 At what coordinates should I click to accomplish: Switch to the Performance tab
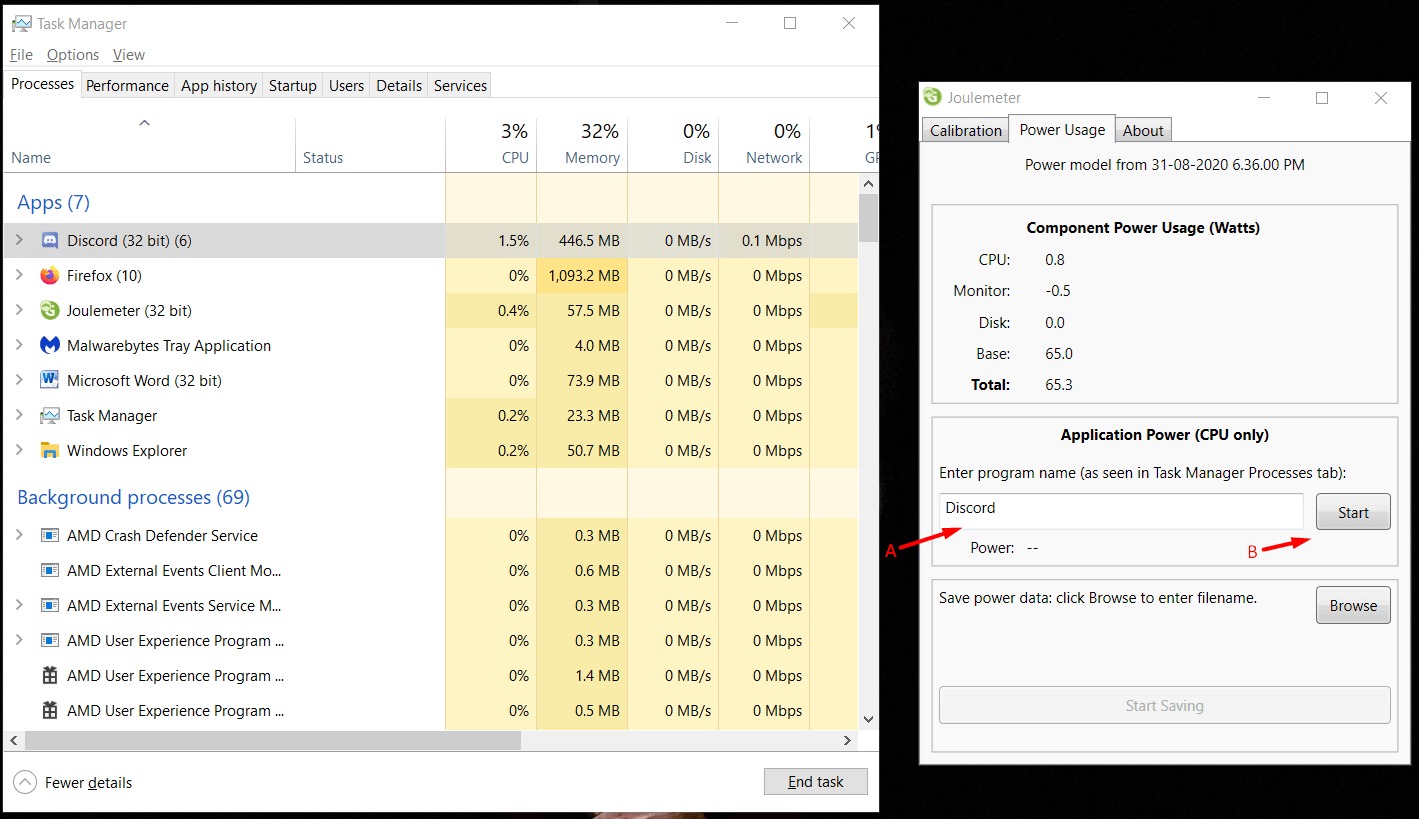(x=127, y=86)
